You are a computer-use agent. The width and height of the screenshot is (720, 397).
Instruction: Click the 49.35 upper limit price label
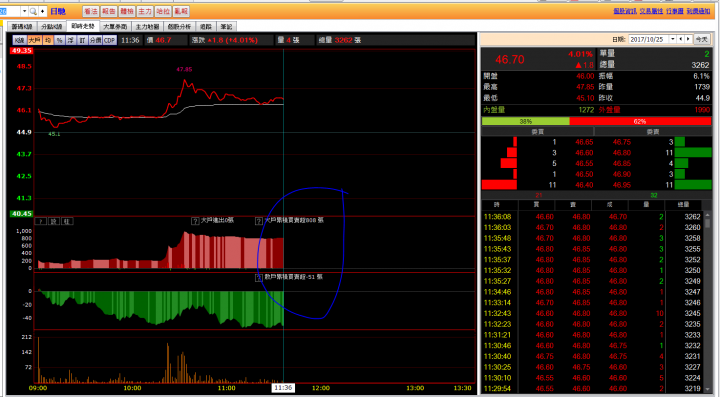click(x=22, y=51)
